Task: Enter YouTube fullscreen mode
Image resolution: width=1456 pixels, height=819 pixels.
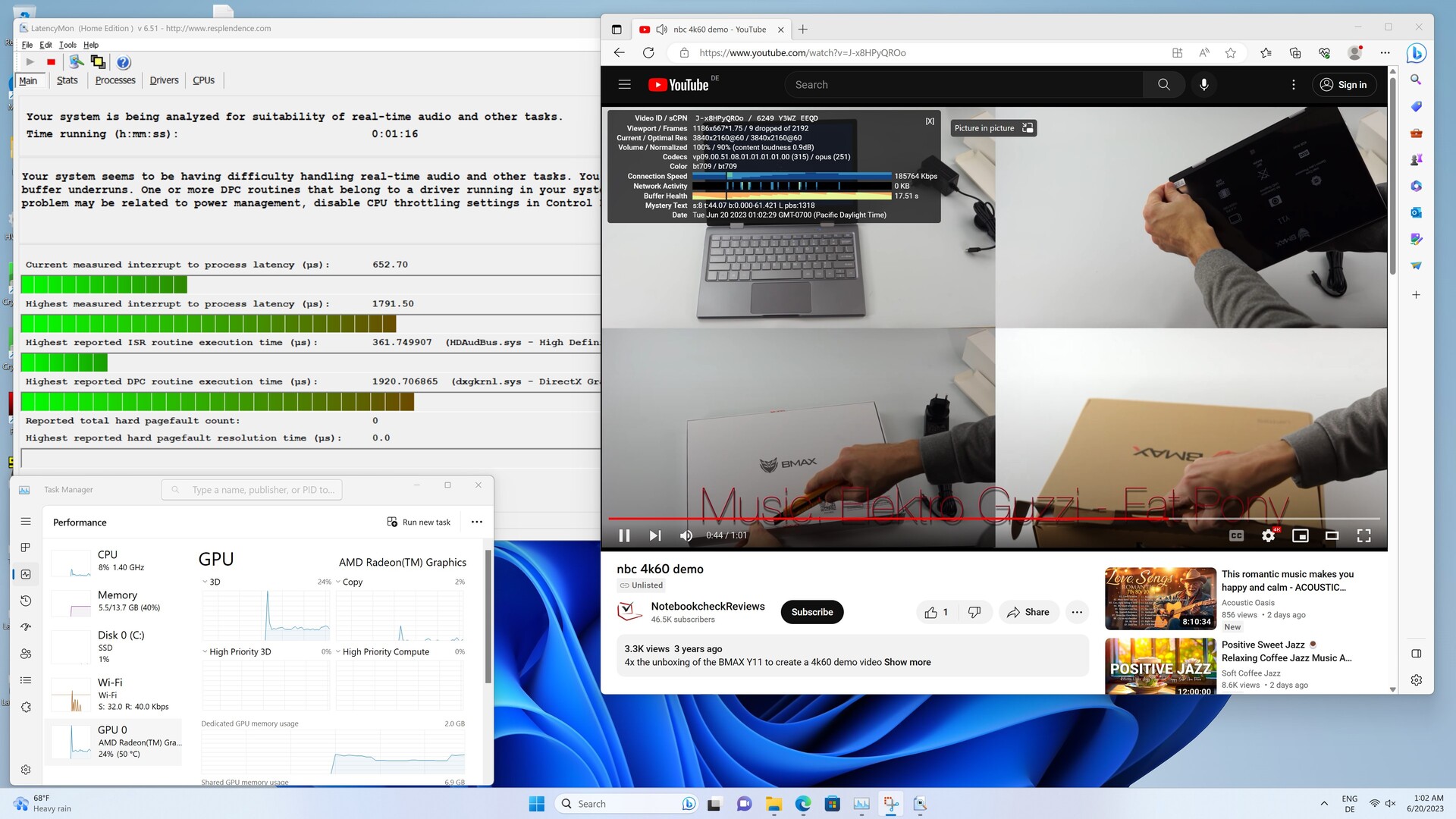Action: click(x=1363, y=535)
